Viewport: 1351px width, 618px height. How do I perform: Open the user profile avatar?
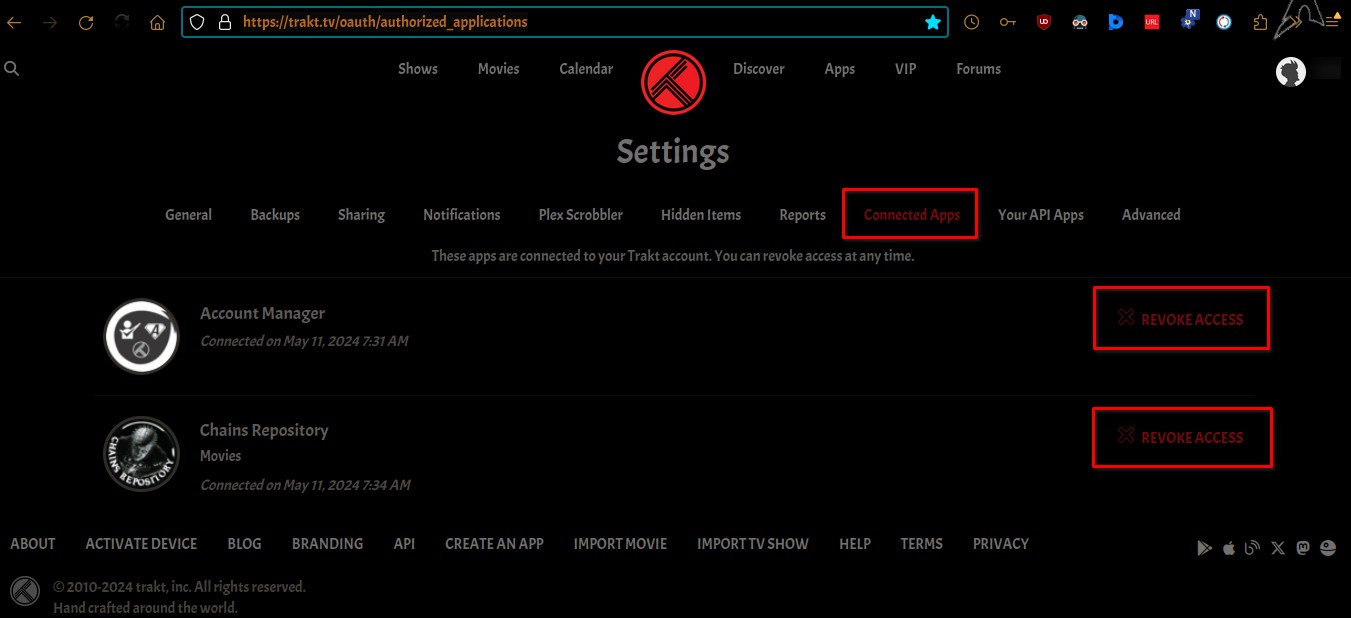tap(1291, 71)
